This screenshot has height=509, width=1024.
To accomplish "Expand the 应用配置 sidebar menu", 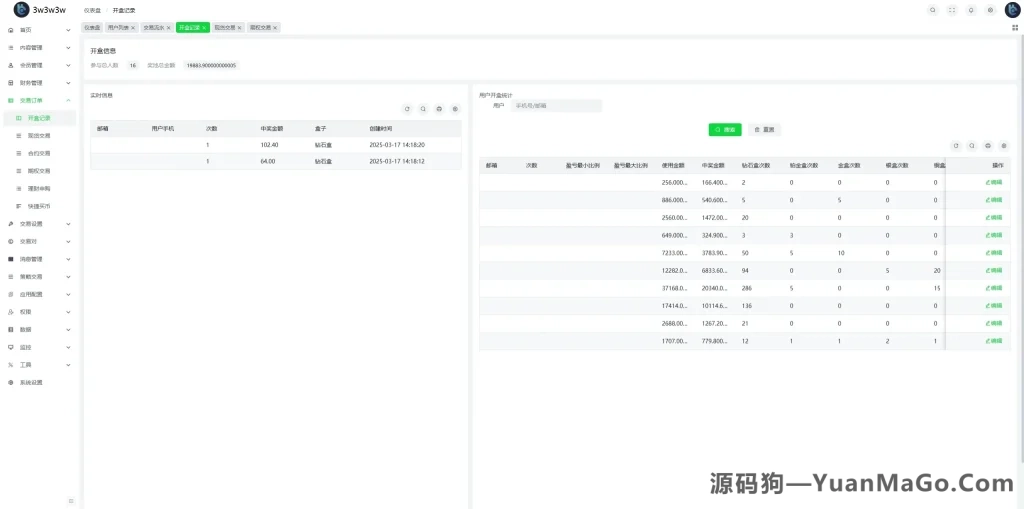I will [x=39, y=295].
